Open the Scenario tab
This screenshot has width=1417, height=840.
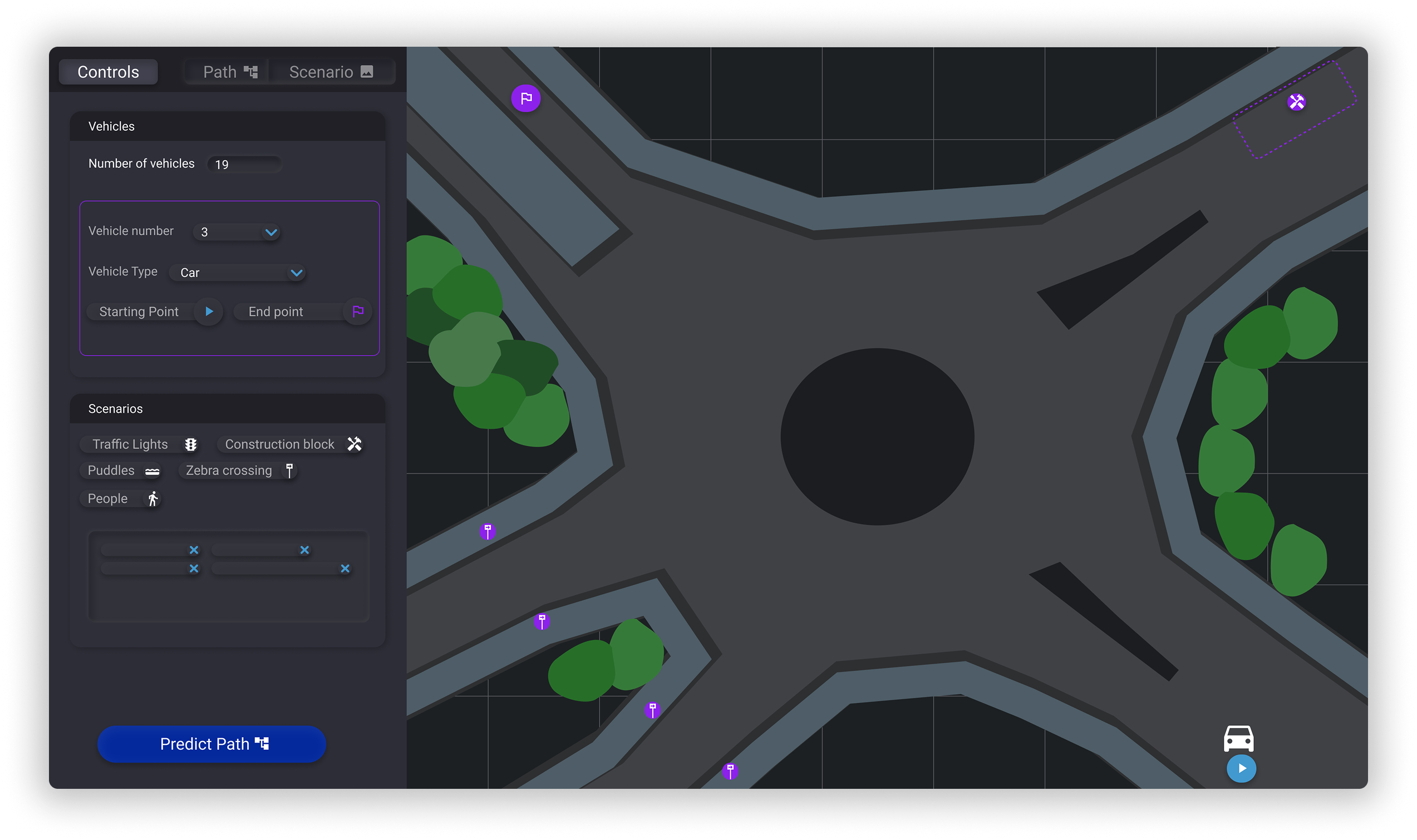pyautogui.click(x=331, y=72)
